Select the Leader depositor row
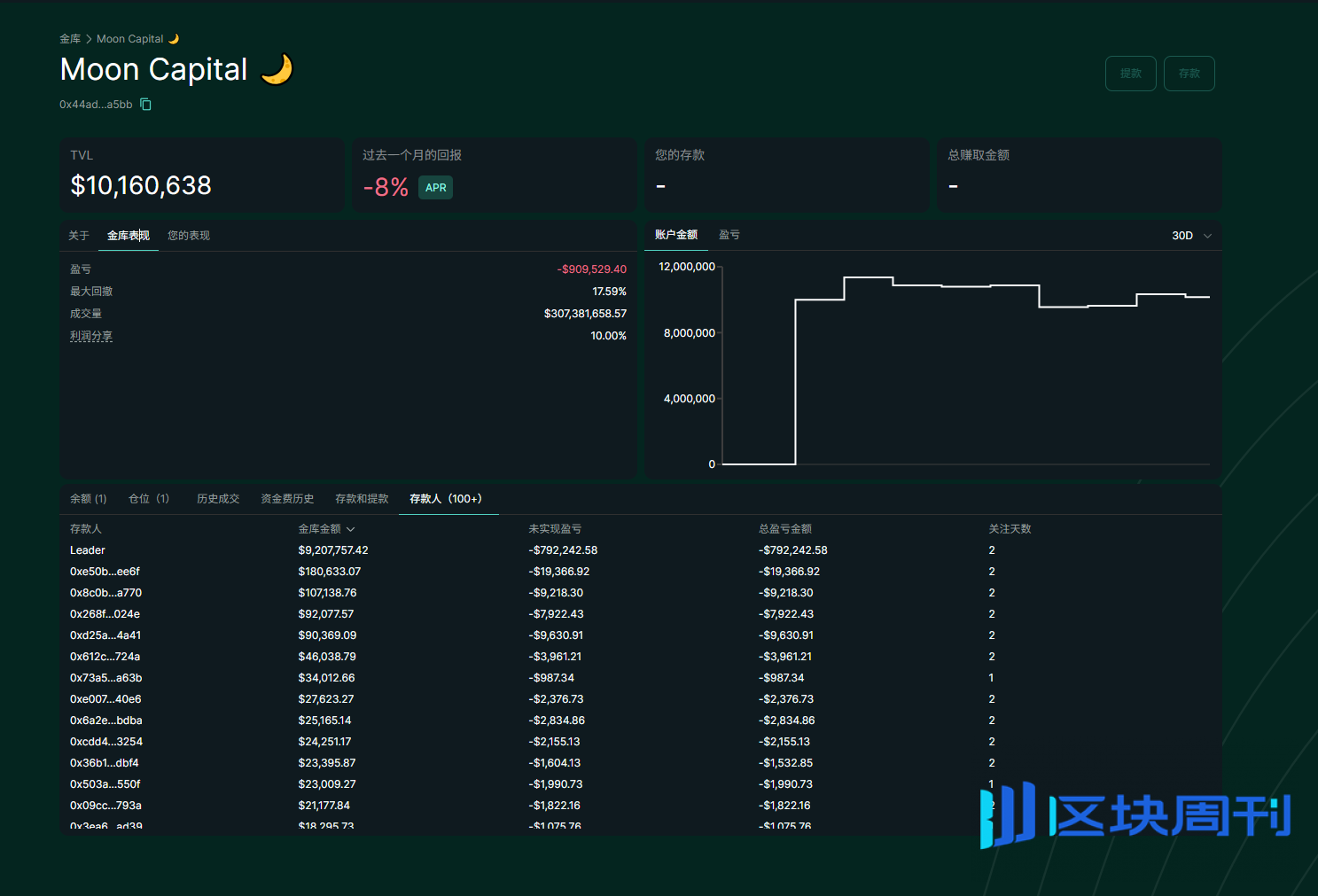The height and width of the screenshot is (896, 1318). click(x=640, y=550)
